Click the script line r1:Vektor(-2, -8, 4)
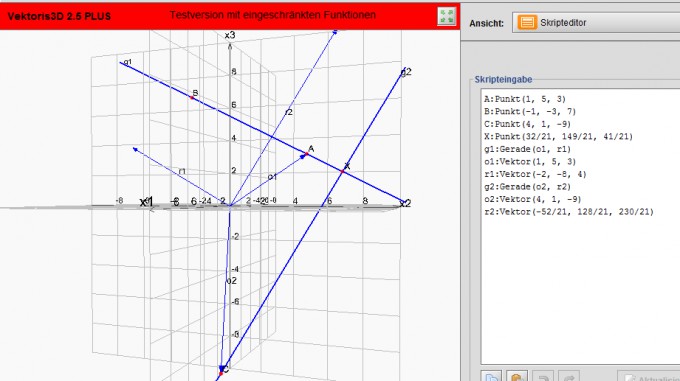 coord(535,175)
